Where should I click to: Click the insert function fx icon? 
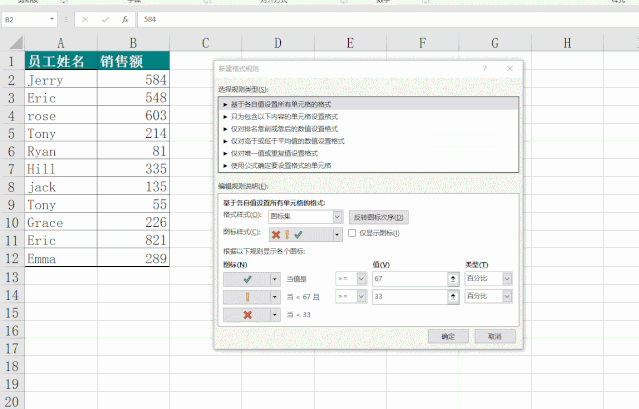pyautogui.click(x=124, y=19)
